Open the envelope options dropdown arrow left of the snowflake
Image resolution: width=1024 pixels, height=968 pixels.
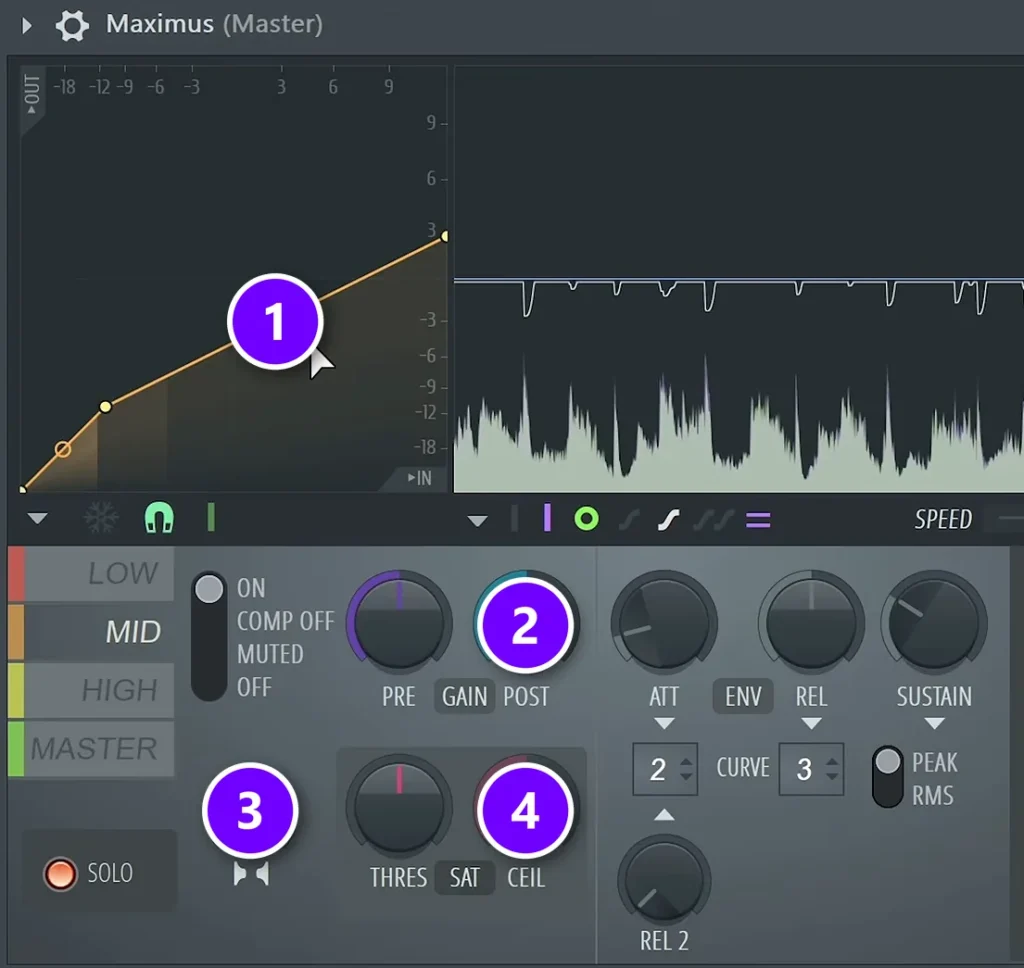tap(37, 519)
